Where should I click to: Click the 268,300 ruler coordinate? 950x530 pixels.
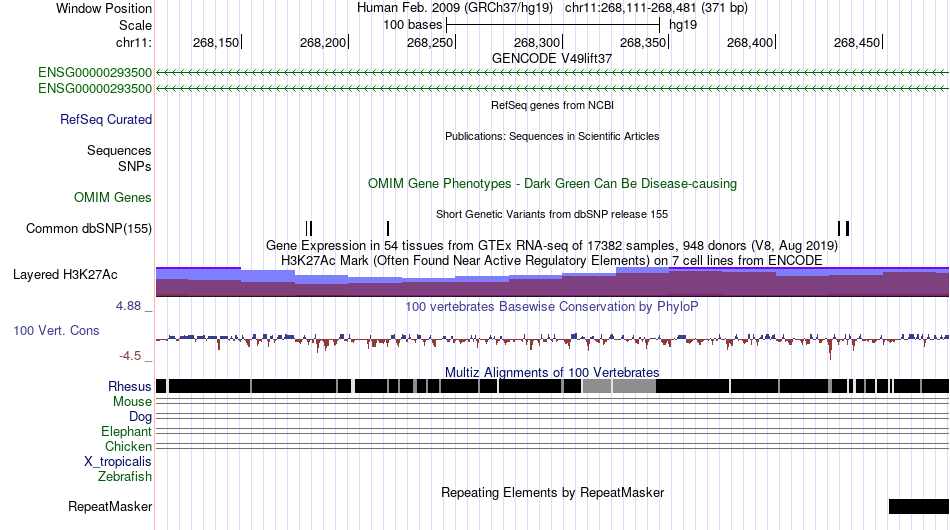[x=537, y=42]
